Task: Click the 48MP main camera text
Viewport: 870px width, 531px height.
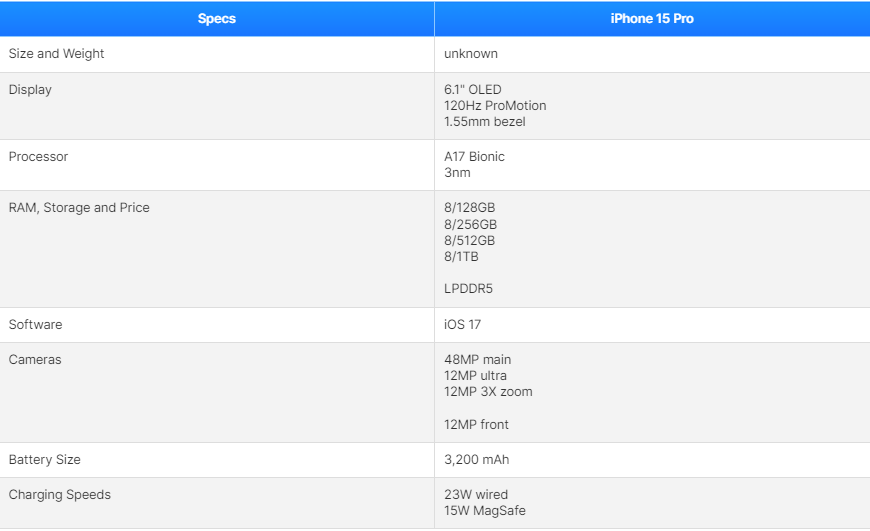Action: point(477,360)
